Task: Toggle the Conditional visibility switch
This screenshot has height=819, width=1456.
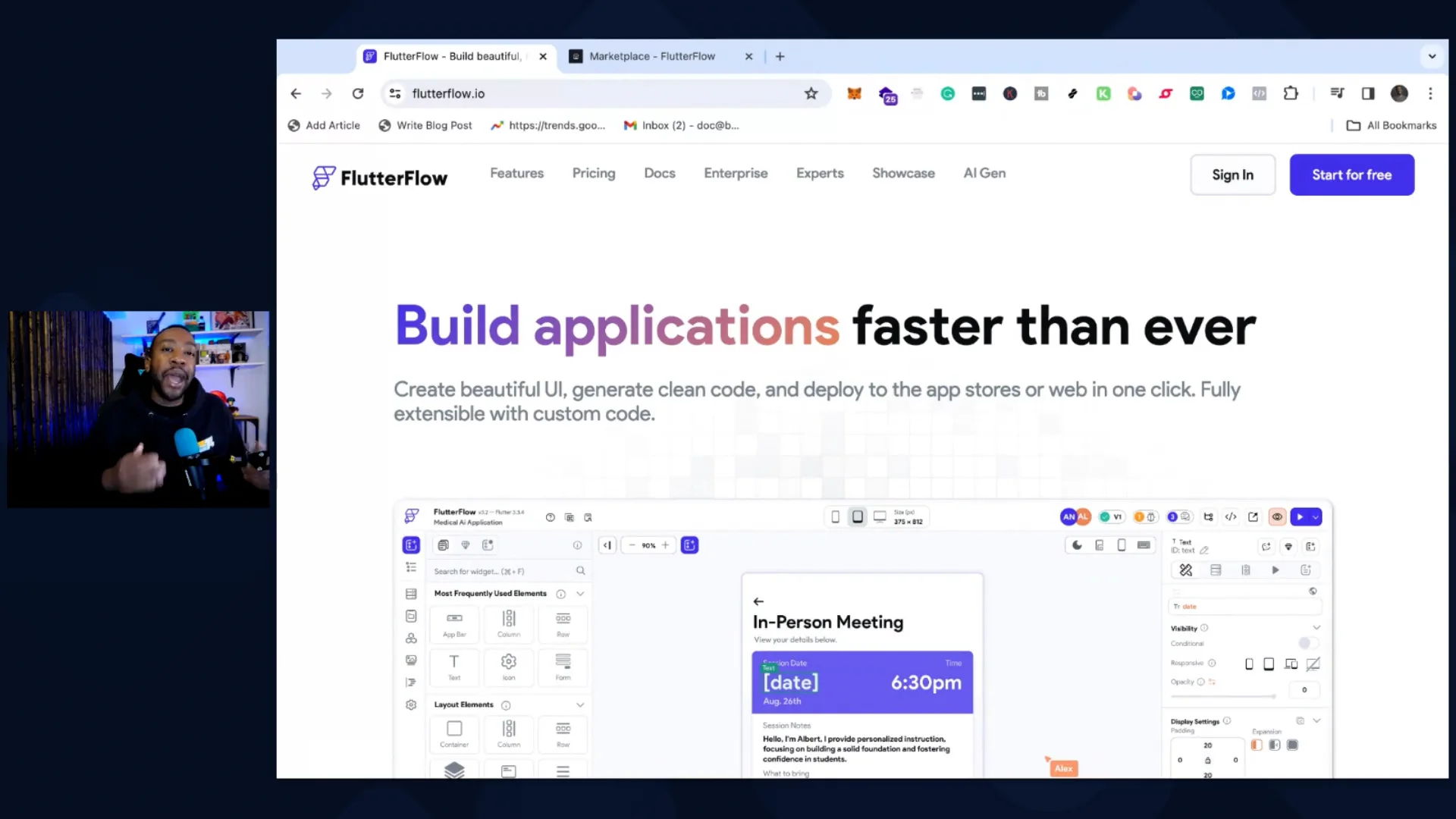Action: pos(1307,643)
